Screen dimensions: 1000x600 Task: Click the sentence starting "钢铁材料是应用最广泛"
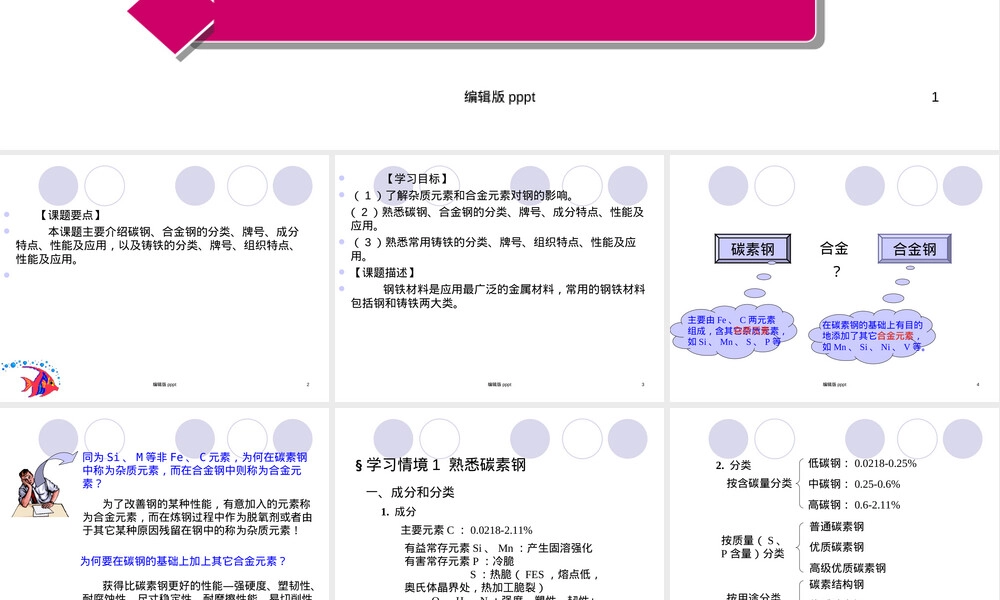(497, 296)
